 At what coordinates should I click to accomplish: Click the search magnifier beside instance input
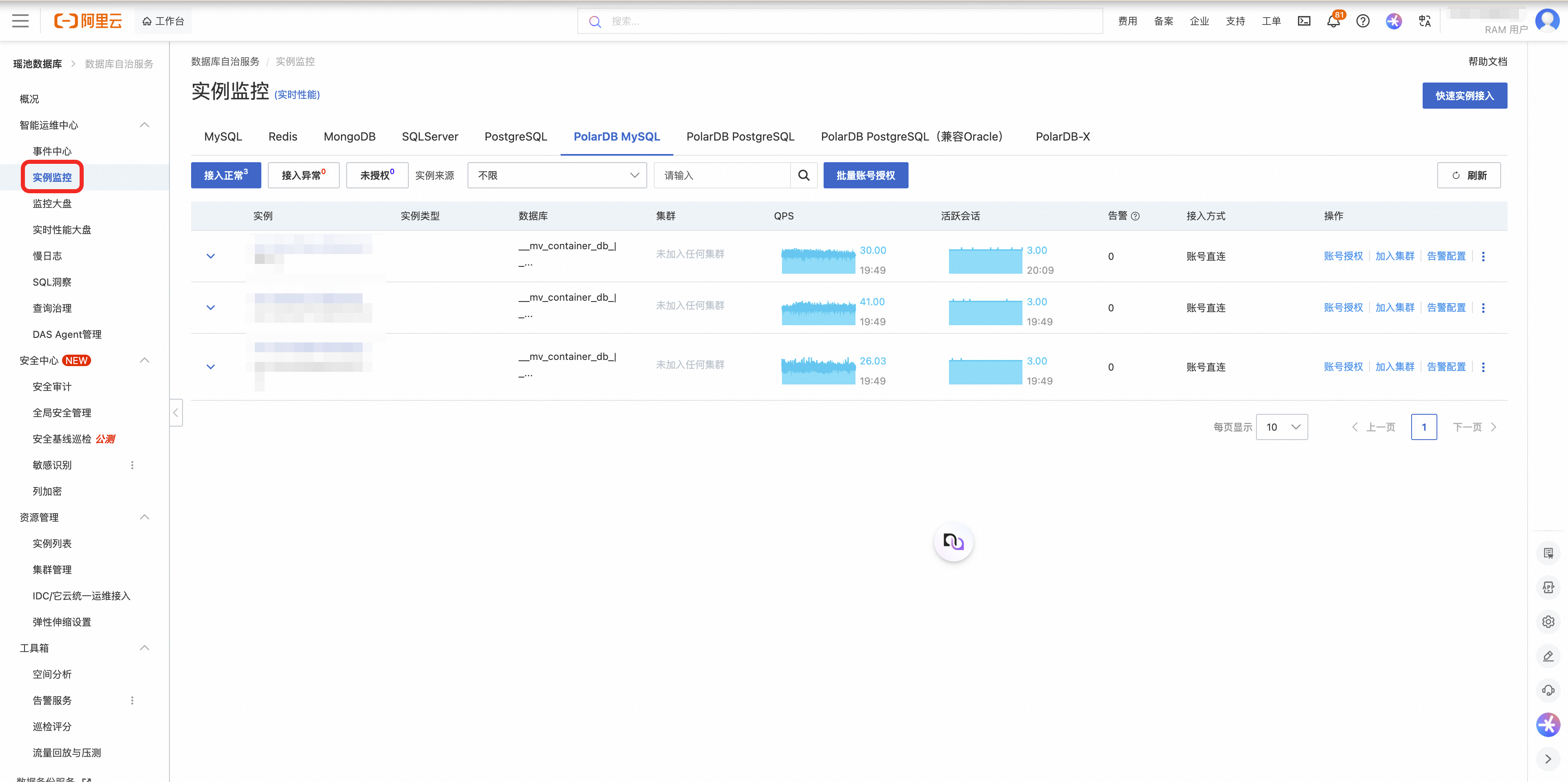click(x=804, y=175)
